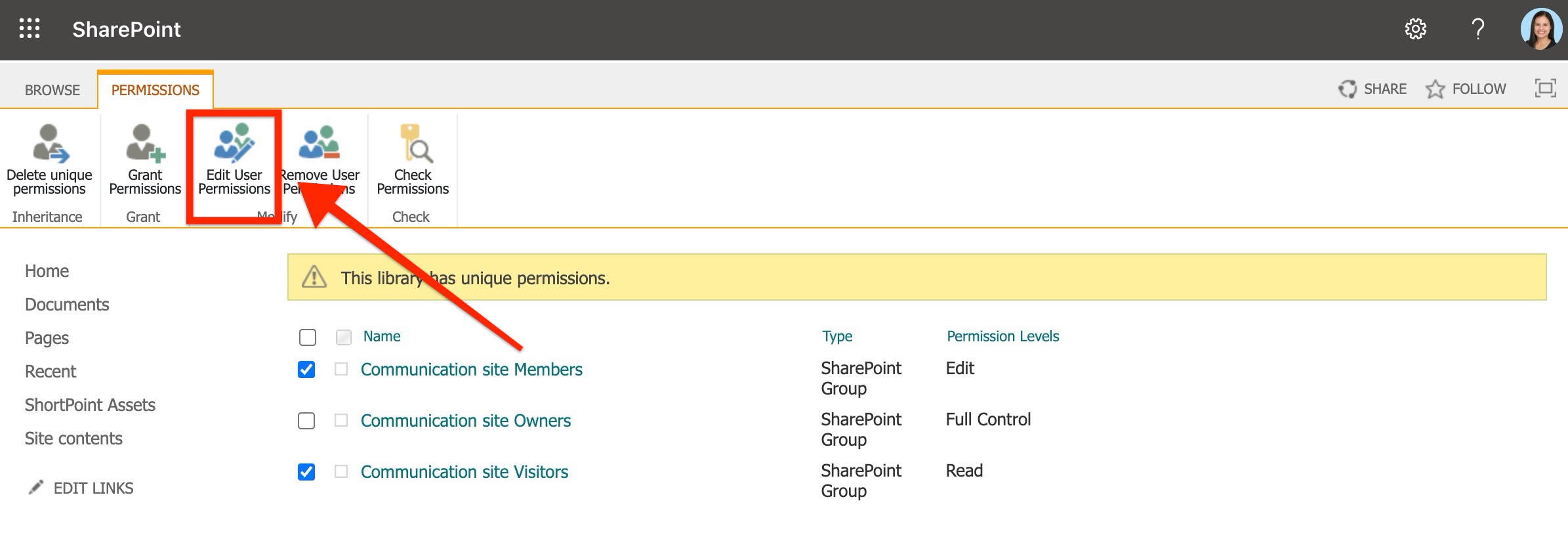The width and height of the screenshot is (1568, 558).
Task: Toggle the select-all checkbox in header
Action: [307, 337]
